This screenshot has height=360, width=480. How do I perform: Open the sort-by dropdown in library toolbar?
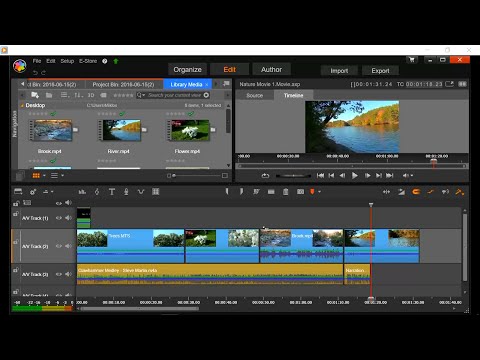pyautogui.click(x=79, y=95)
